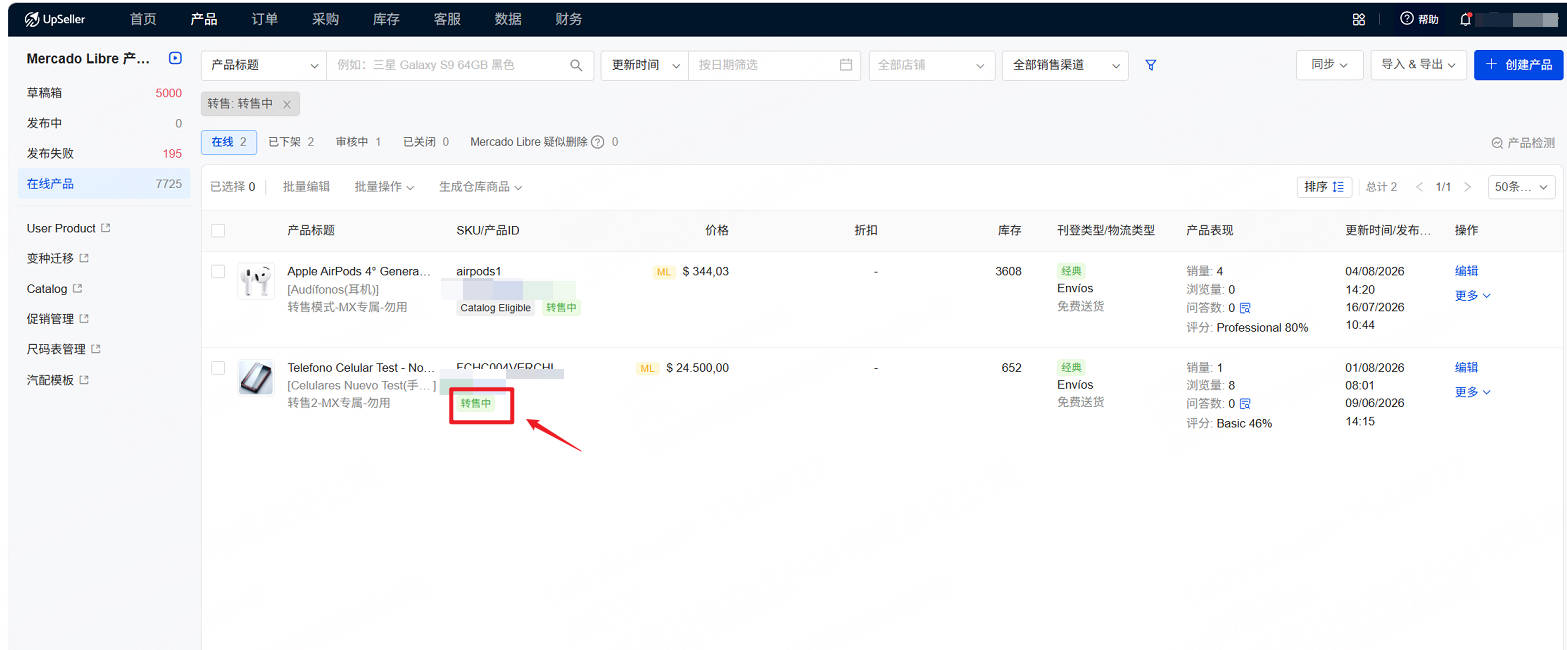
Task: Open the 采购 menu
Action: [326, 19]
